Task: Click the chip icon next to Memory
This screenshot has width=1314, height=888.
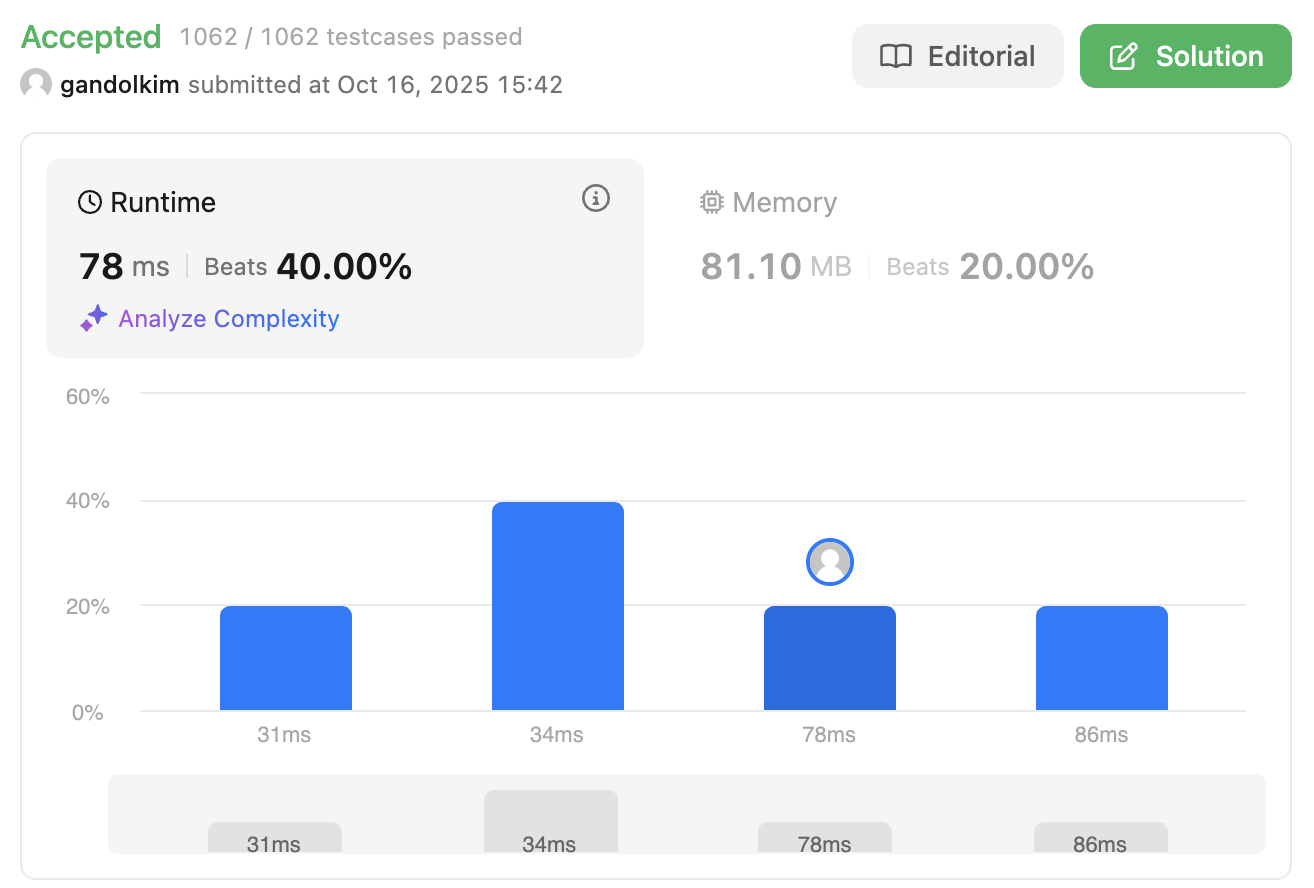Action: 711,202
